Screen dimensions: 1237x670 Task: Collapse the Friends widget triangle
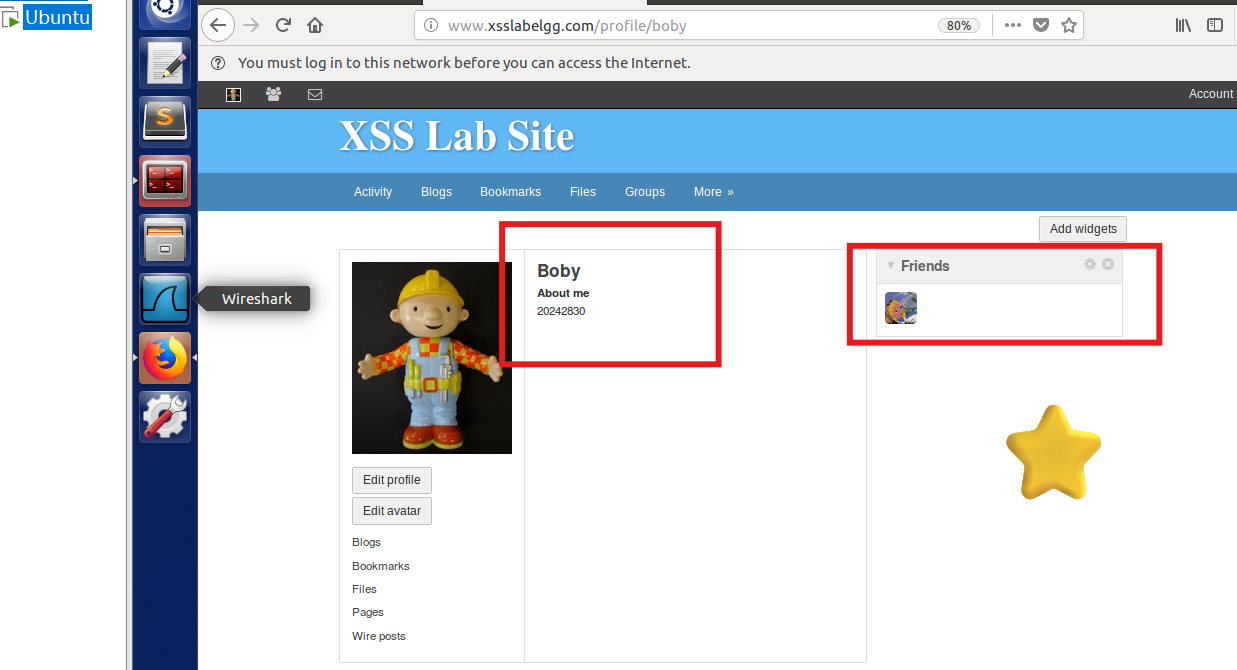(x=891, y=265)
